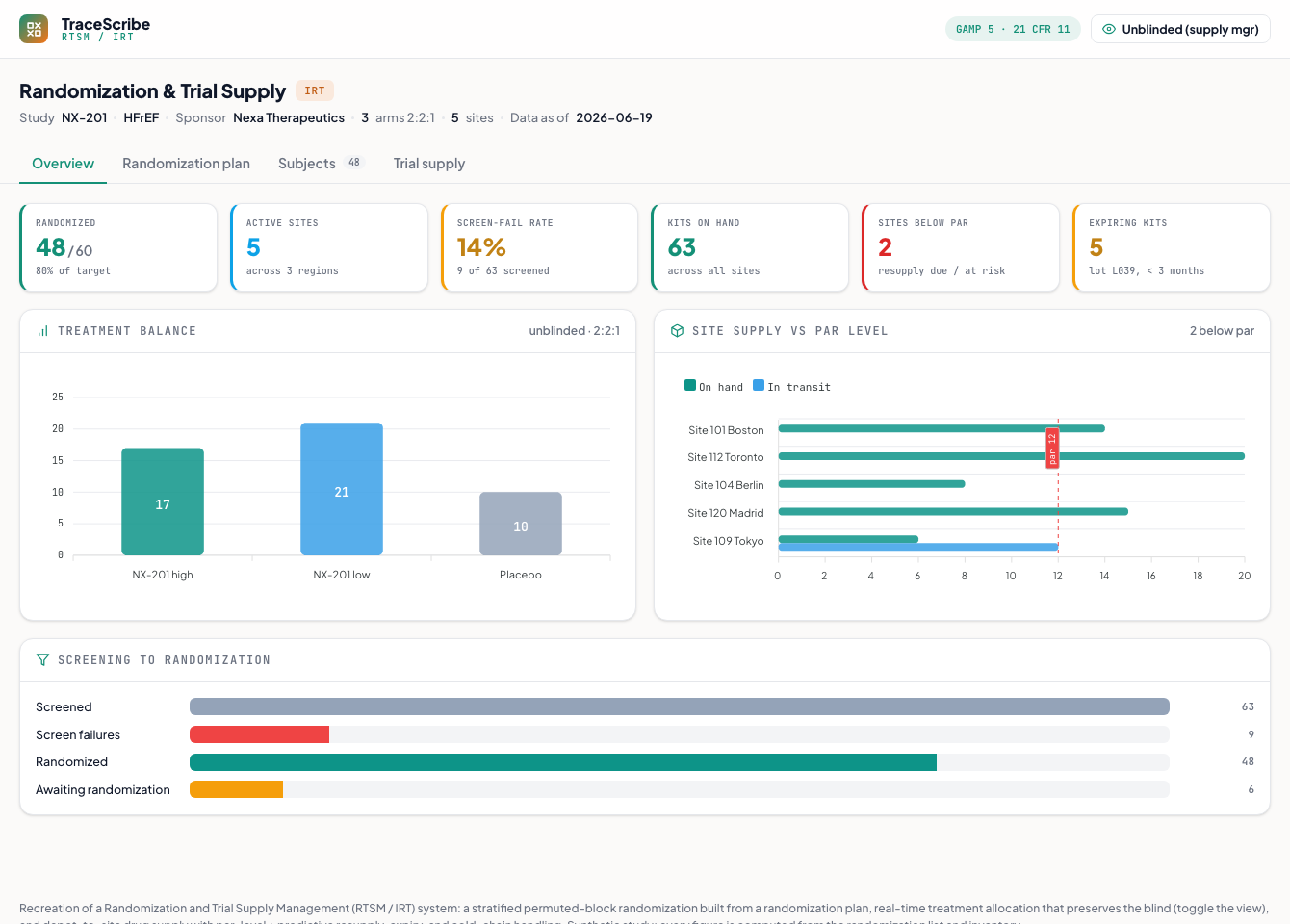
Task: Switch to the Randomization plan tab
Action: pyautogui.click(x=186, y=164)
